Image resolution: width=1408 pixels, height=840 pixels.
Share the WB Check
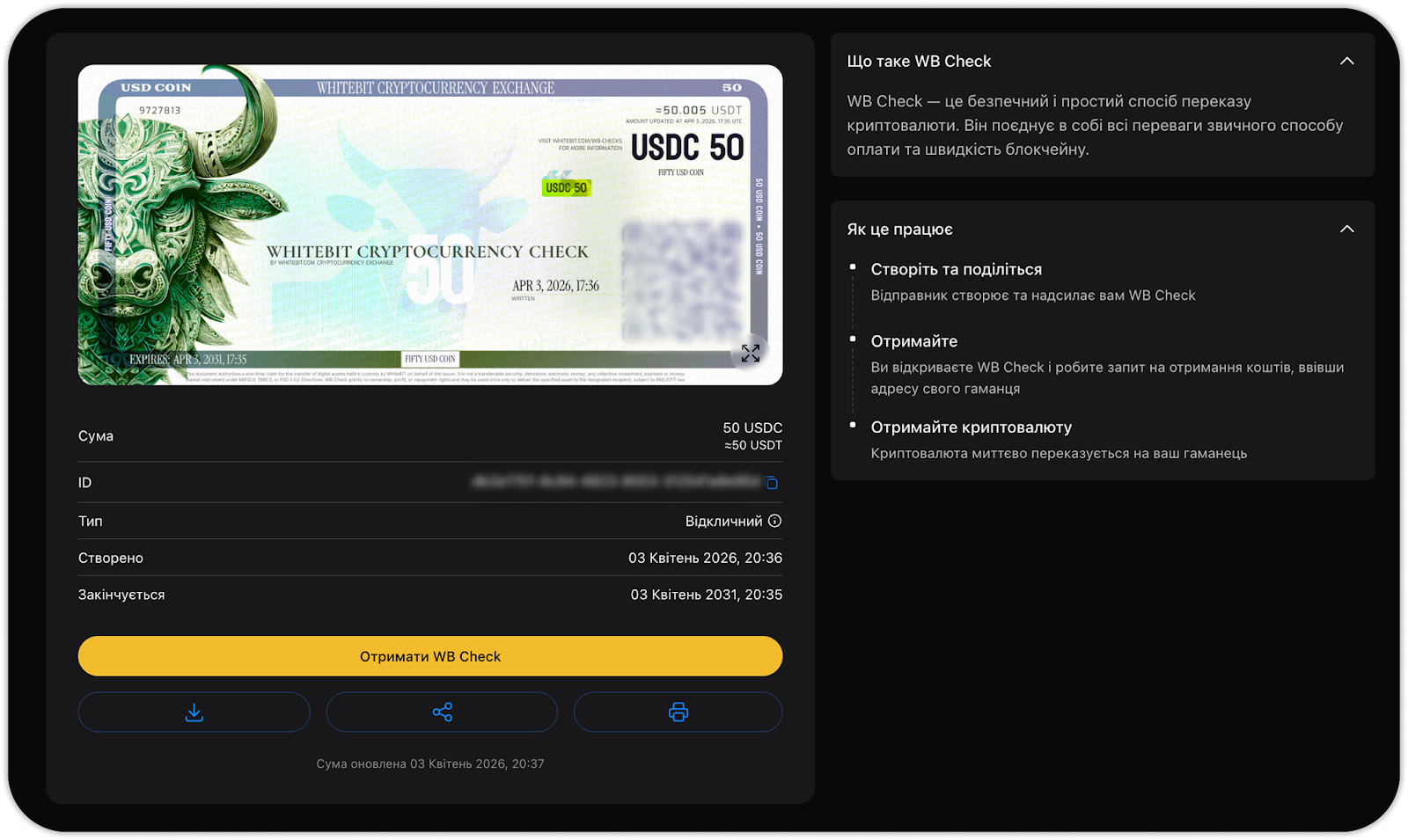pos(442,712)
